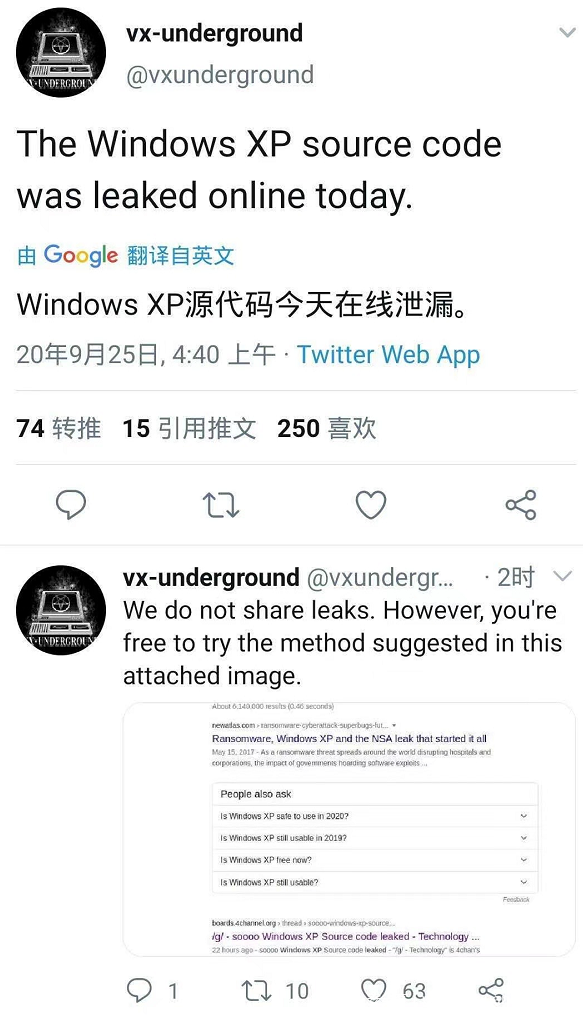
Task: Open the main tweet options chevron
Action: pos(567,32)
